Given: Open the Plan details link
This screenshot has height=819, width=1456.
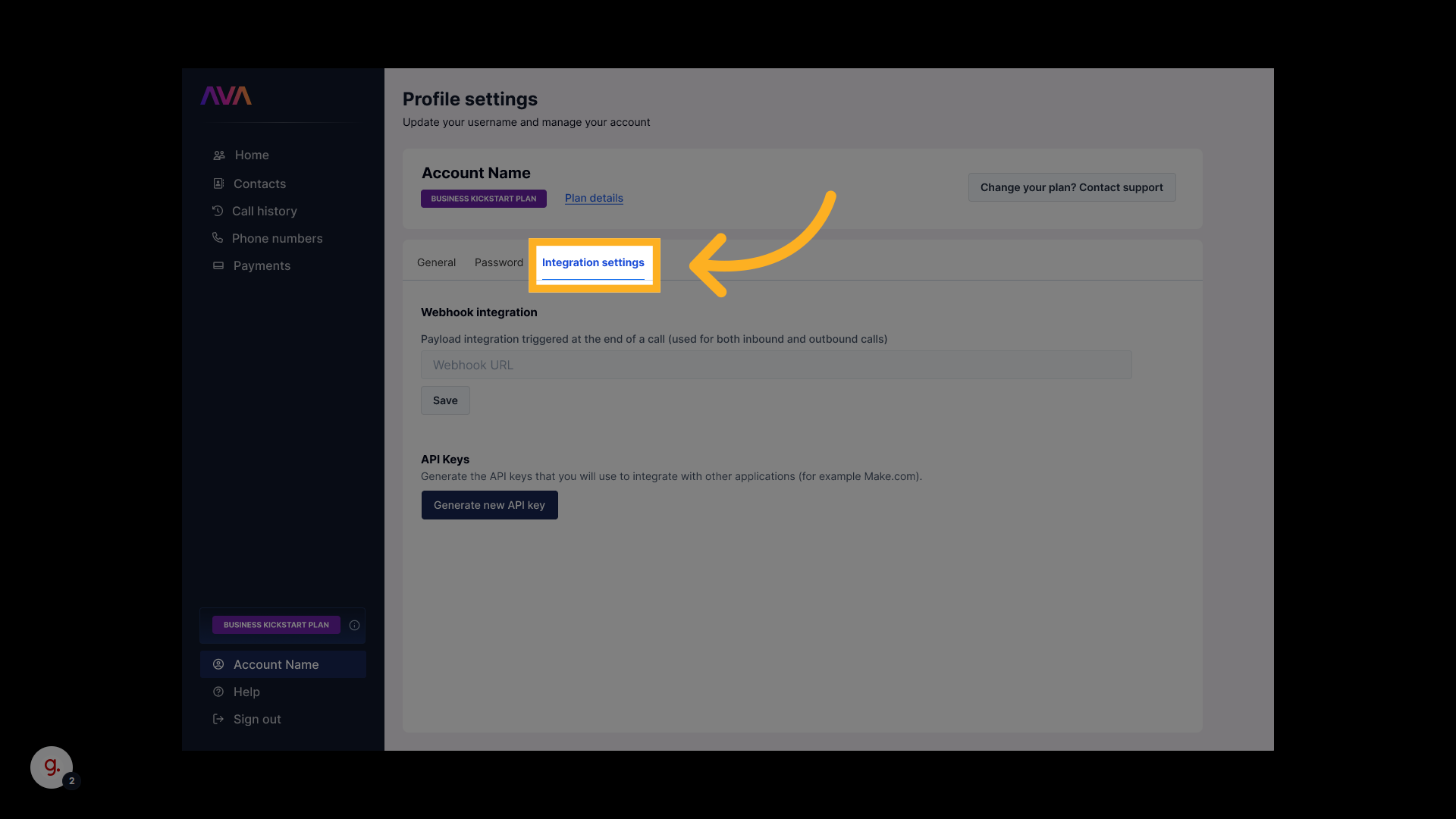Looking at the screenshot, I should coord(594,198).
